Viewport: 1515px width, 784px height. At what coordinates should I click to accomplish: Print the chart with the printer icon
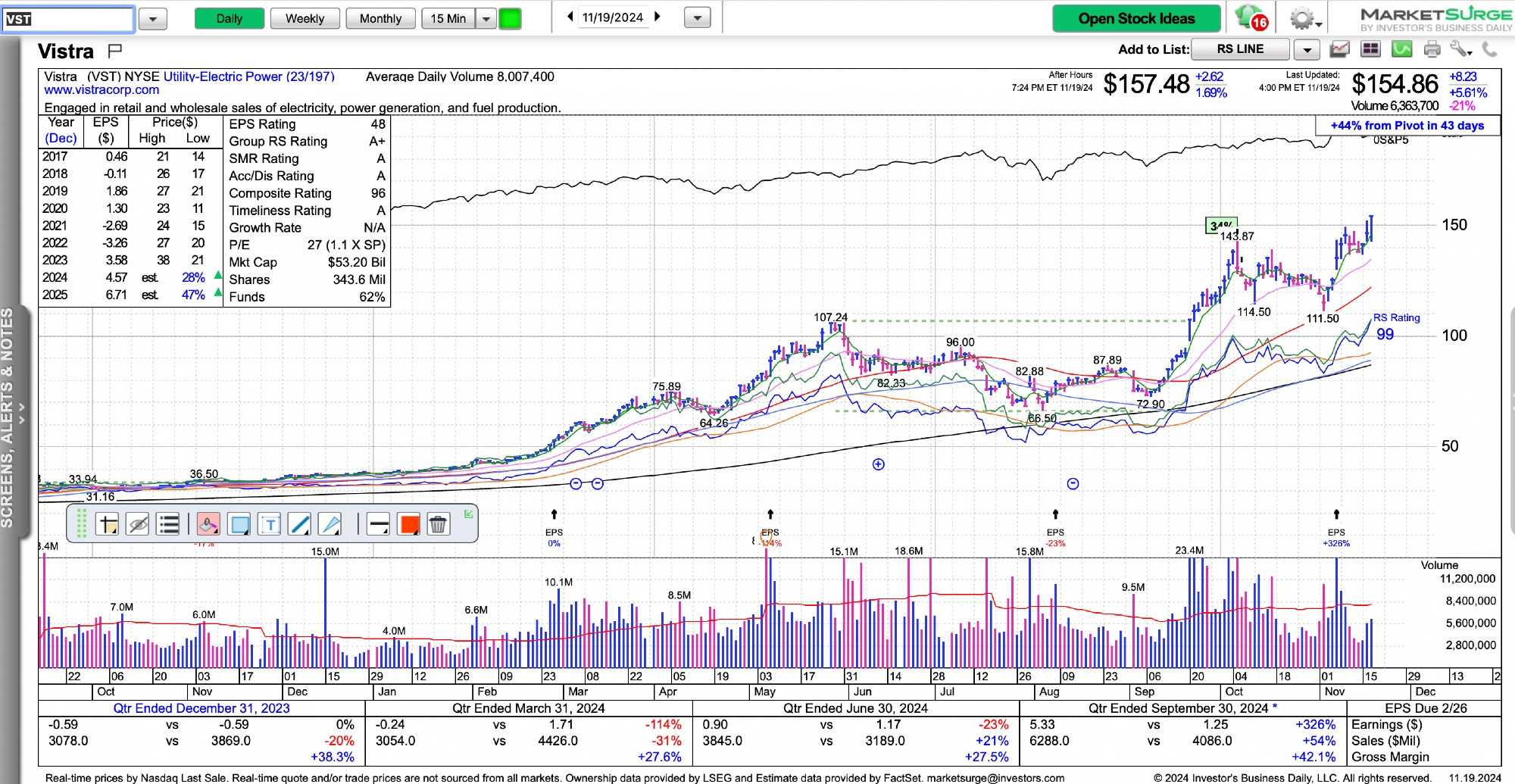tap(1432, 50)
